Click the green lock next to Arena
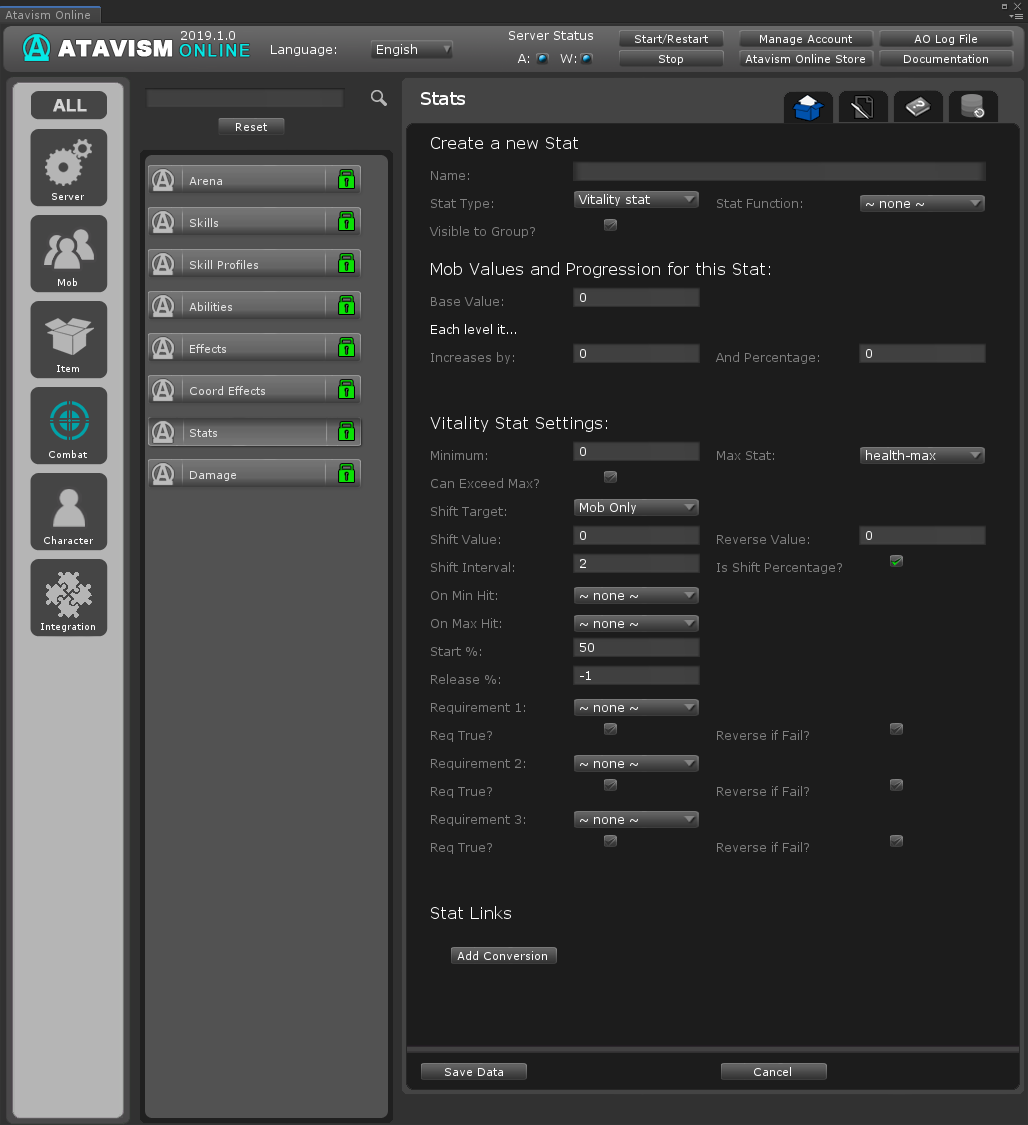This screenshot has width=1028, height=1125. coord(346,180)
